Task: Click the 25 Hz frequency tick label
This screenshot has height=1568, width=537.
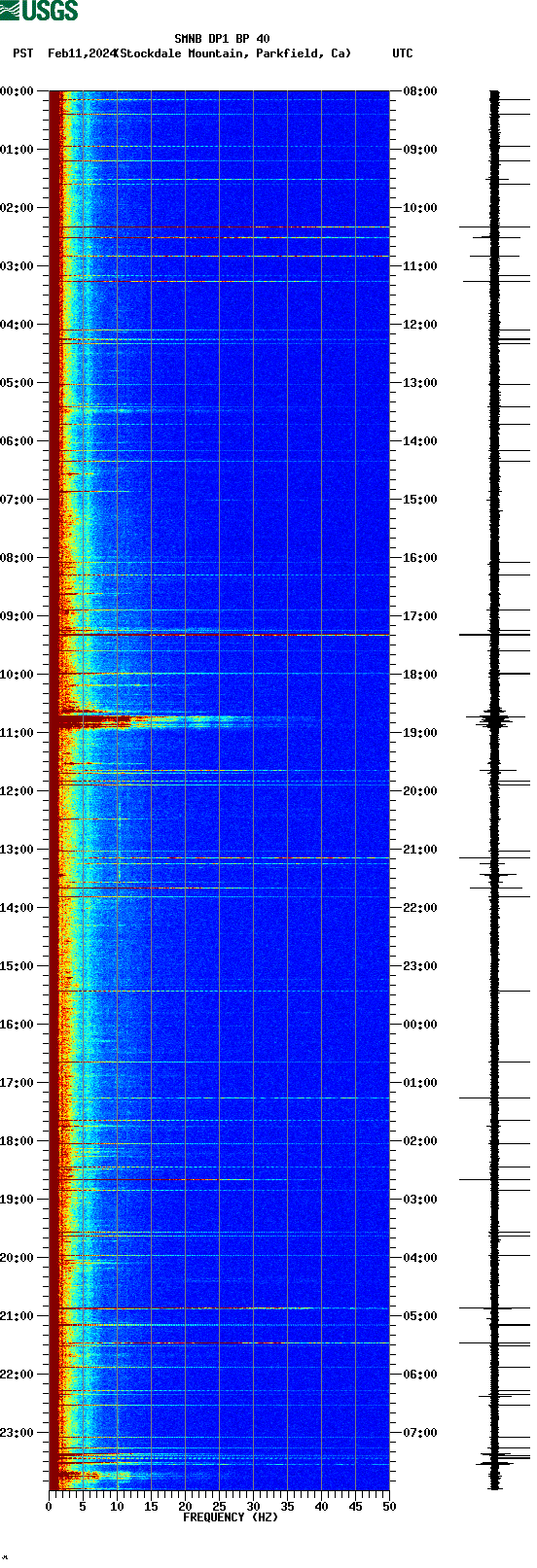Action: 219,1507
